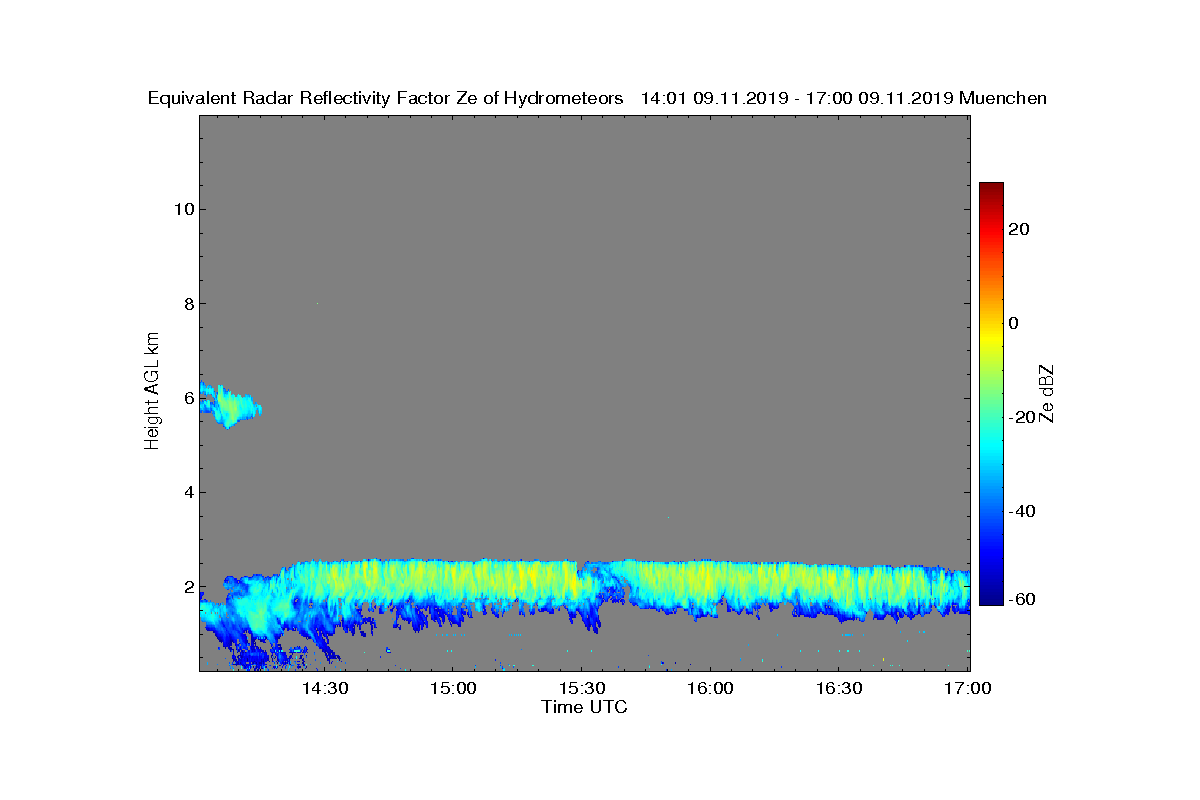Click the 14:30 time tick label
The width and height of the screenshot is (1200, 800).
[325, 689]
